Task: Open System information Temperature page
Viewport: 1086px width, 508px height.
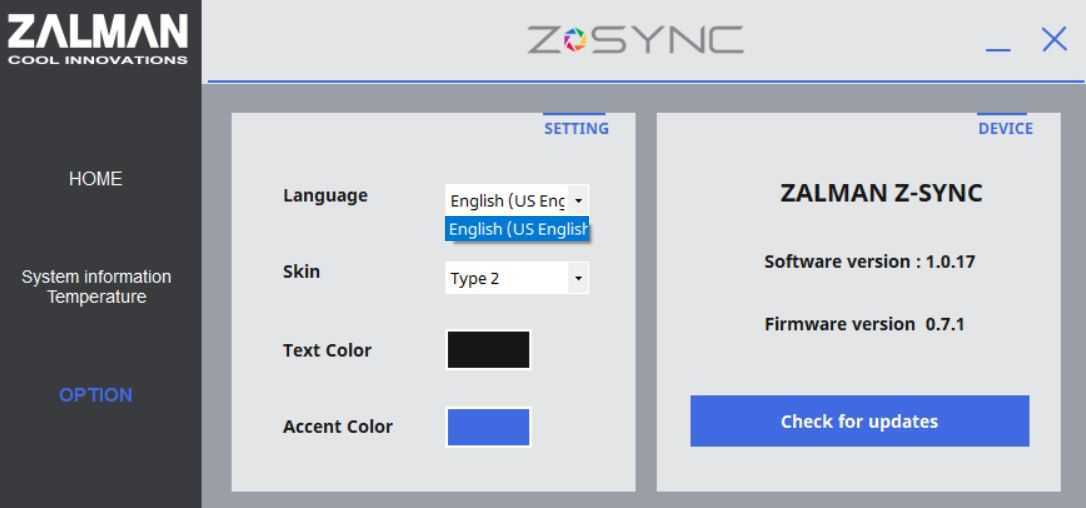Action: pos(96,287)
